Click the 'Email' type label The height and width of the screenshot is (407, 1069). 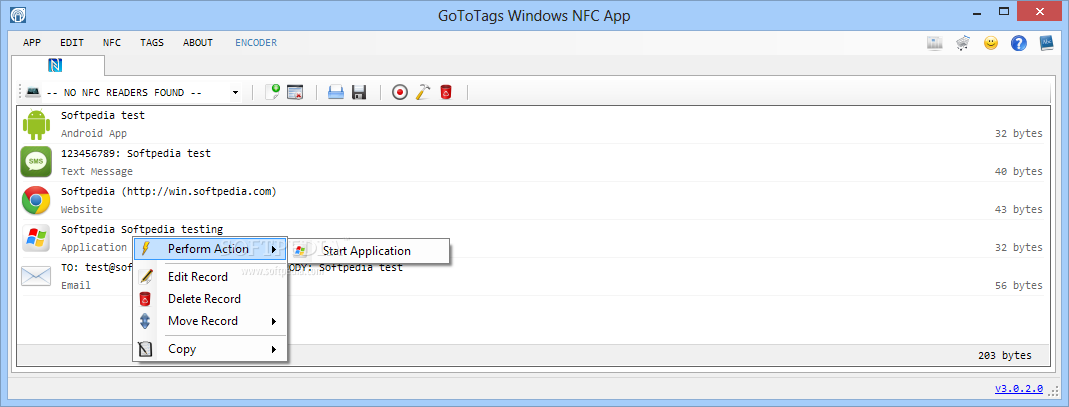pos(76,286)
